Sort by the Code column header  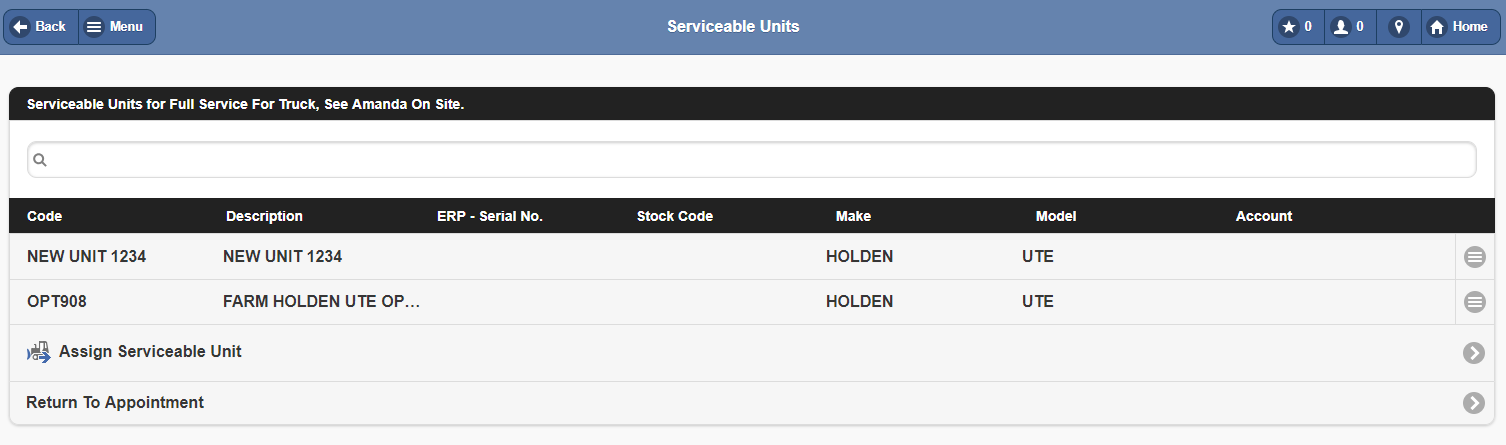pos(44,216)
